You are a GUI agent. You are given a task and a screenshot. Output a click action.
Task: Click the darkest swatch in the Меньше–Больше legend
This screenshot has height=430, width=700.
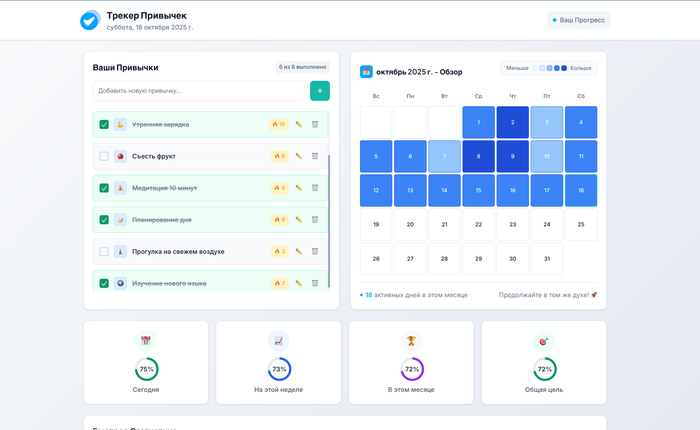(x=564, y=68)
